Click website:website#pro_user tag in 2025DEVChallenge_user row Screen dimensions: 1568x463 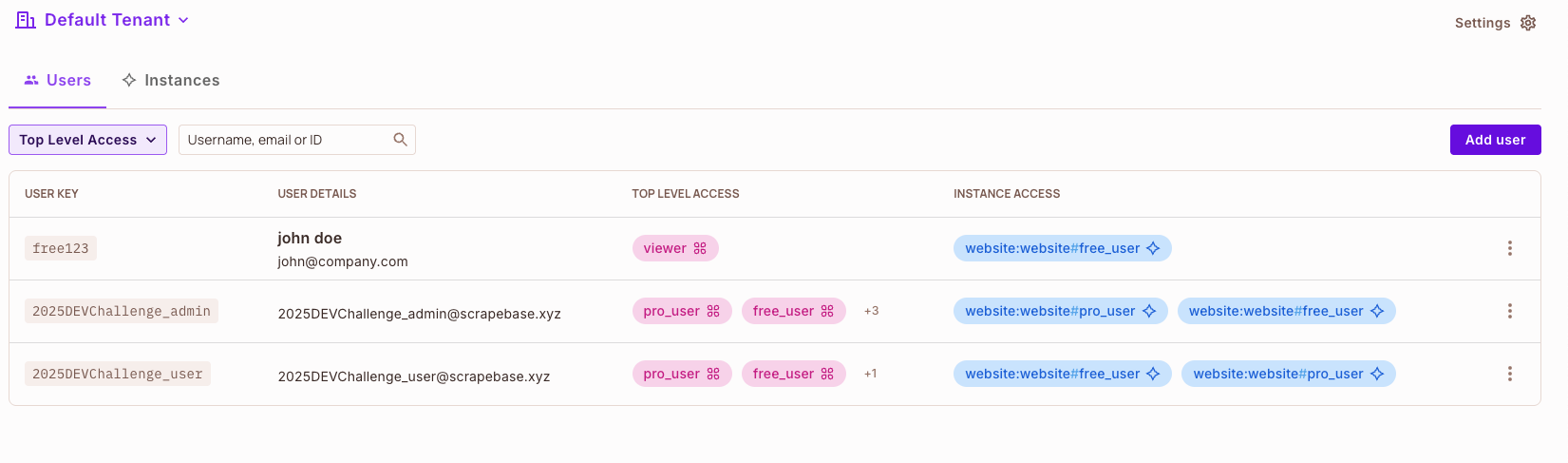(1289, 374)
